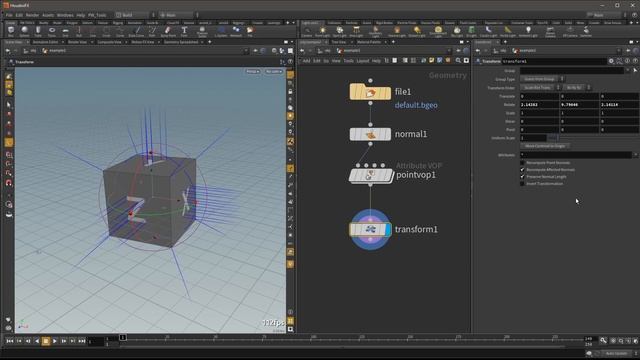
Task: Uncheck Recompute Affected Normals
Action: [x=522, y=169]
